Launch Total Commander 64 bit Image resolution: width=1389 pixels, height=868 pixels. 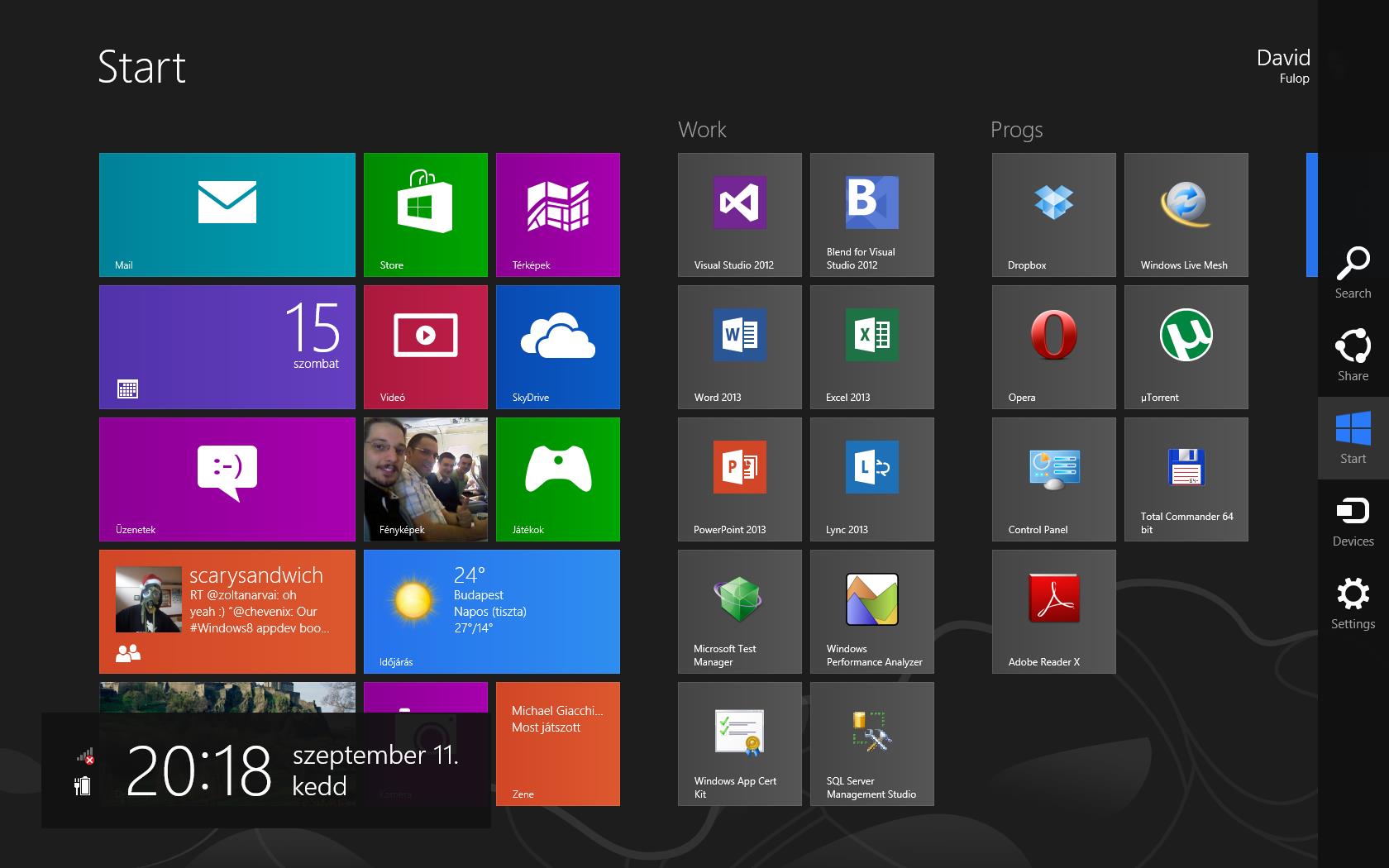[x=1186, y=479]
